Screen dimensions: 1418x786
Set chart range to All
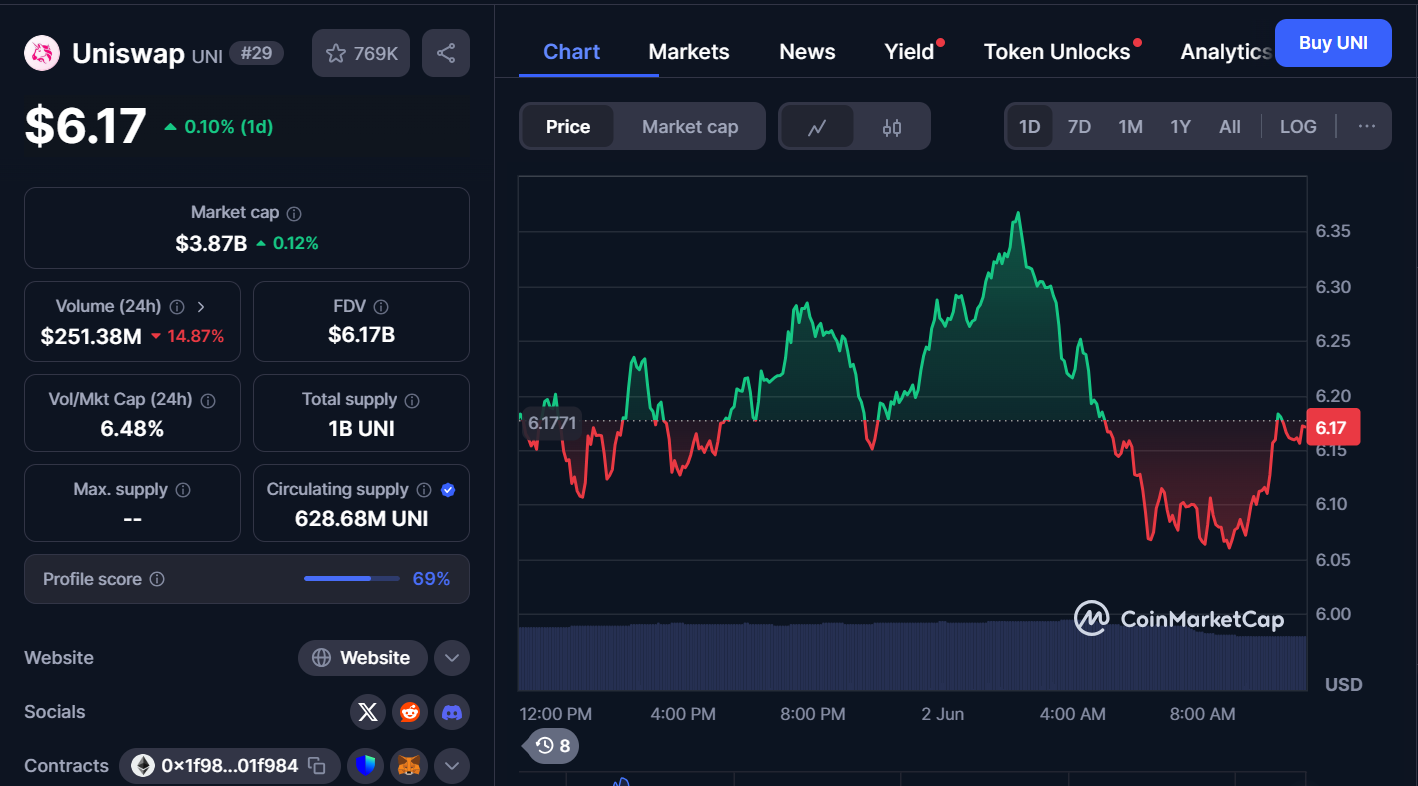pos(1230,127)
